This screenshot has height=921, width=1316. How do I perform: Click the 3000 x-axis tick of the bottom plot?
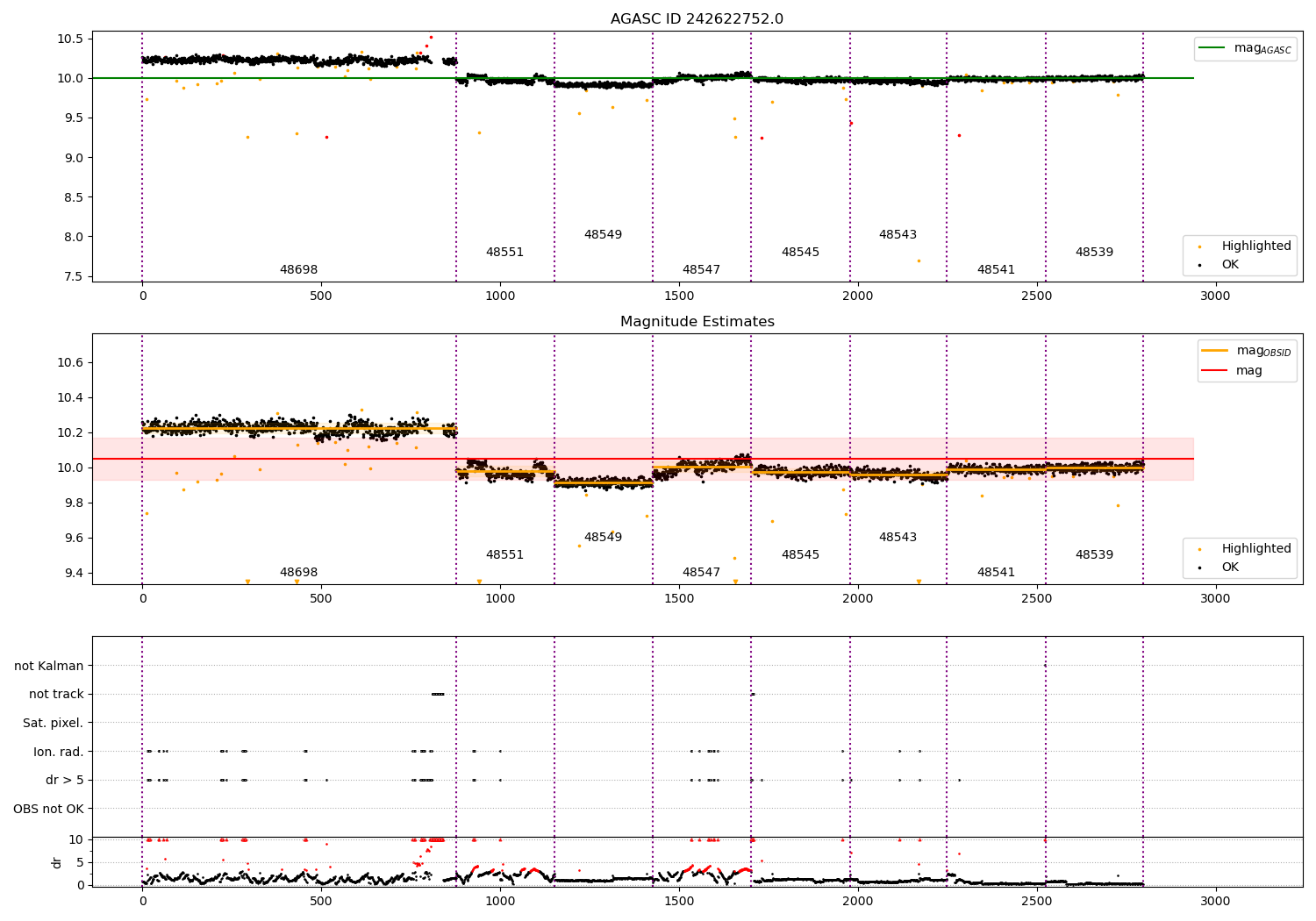[x=1215, y=901]
